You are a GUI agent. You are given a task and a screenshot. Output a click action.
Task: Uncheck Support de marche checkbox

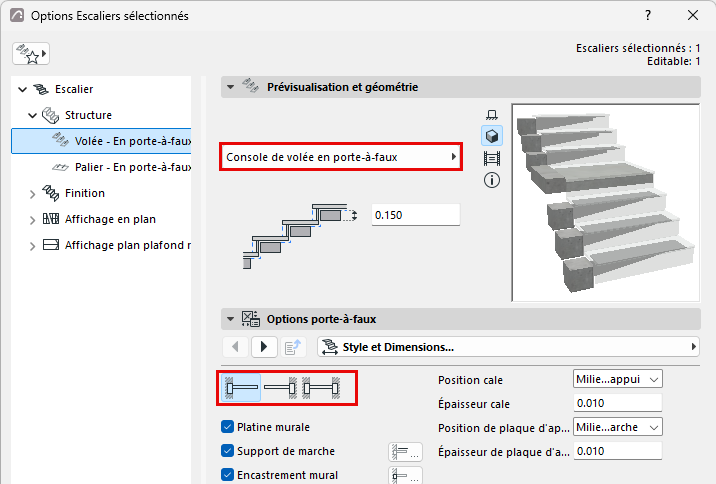[227, 451]
